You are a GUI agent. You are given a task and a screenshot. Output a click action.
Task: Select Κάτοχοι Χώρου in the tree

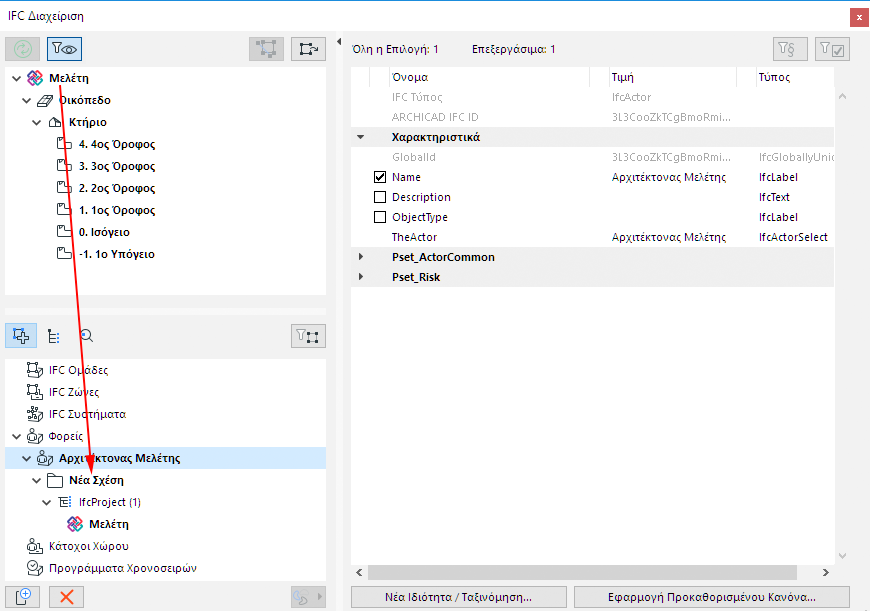(x=89, y=546)
